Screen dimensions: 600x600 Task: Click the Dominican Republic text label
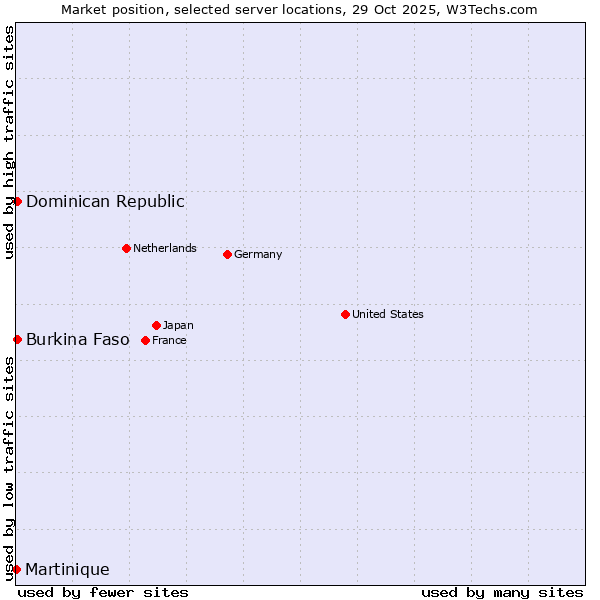(x=105, y=201)
